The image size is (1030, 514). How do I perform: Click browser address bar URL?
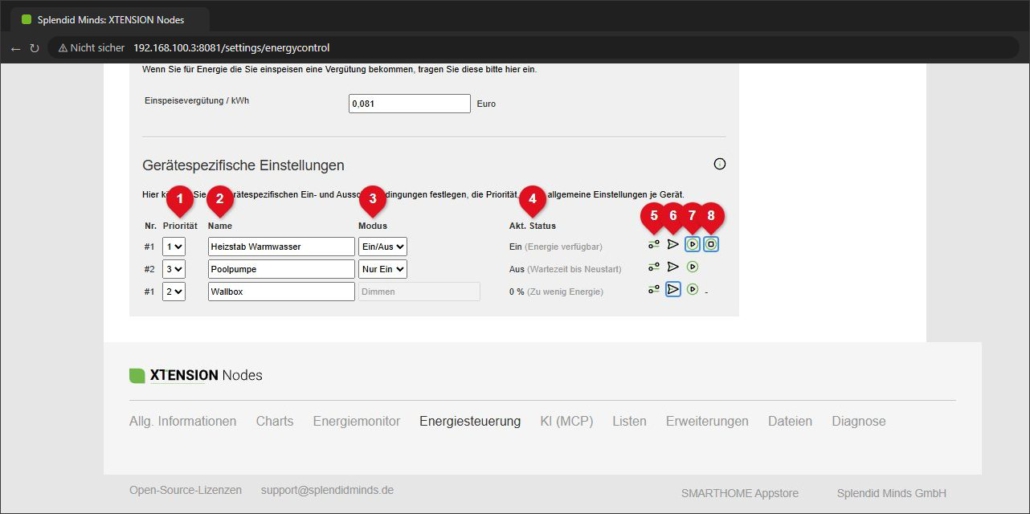point(231,48)
